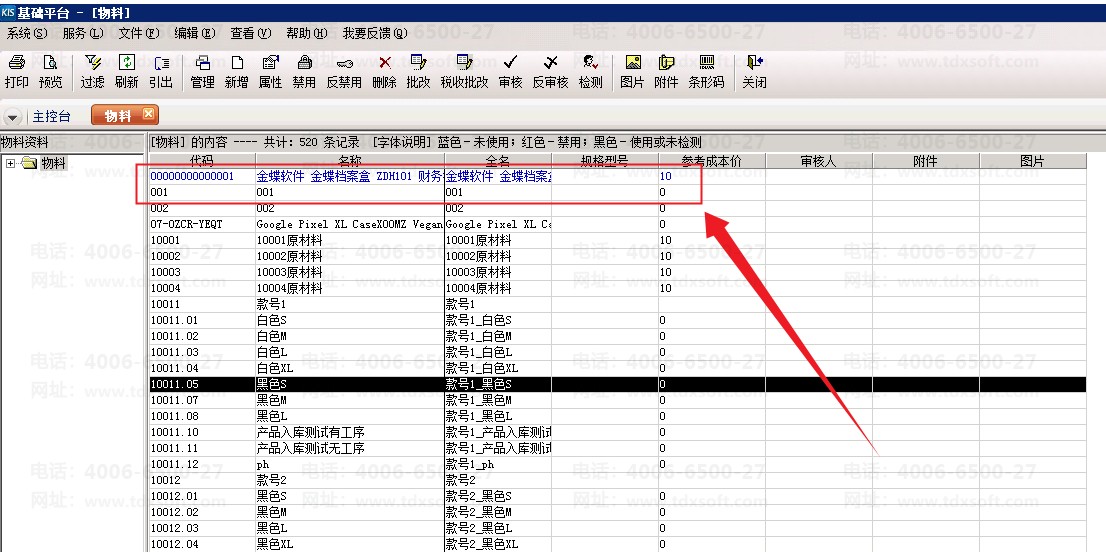
Task: Click the 参考成本价 column header
Action: click(711, 160)
